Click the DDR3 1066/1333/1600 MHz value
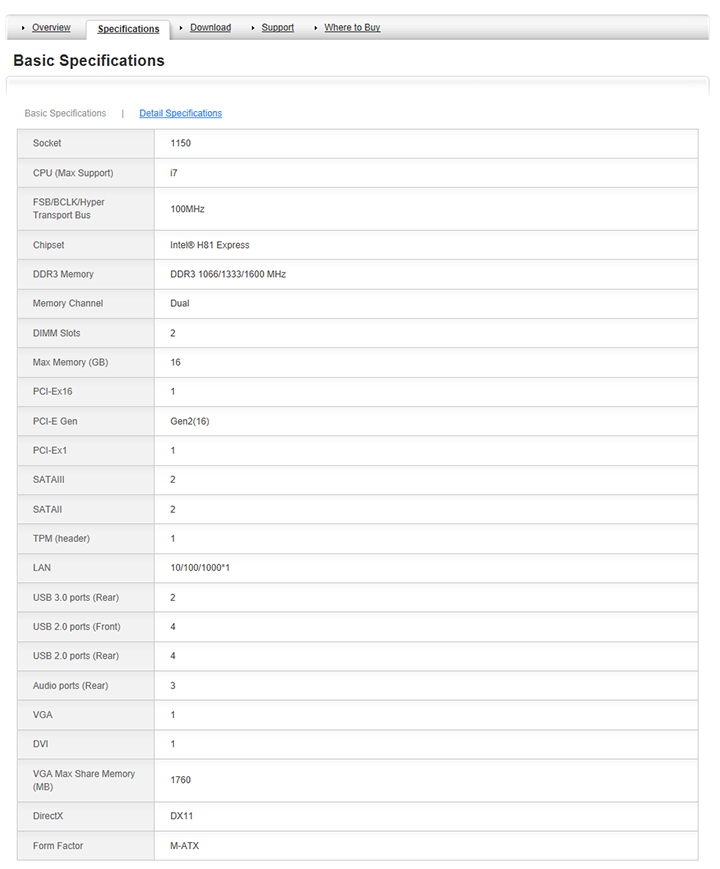This screenshot has width=720, height=869. click(228, 274)
